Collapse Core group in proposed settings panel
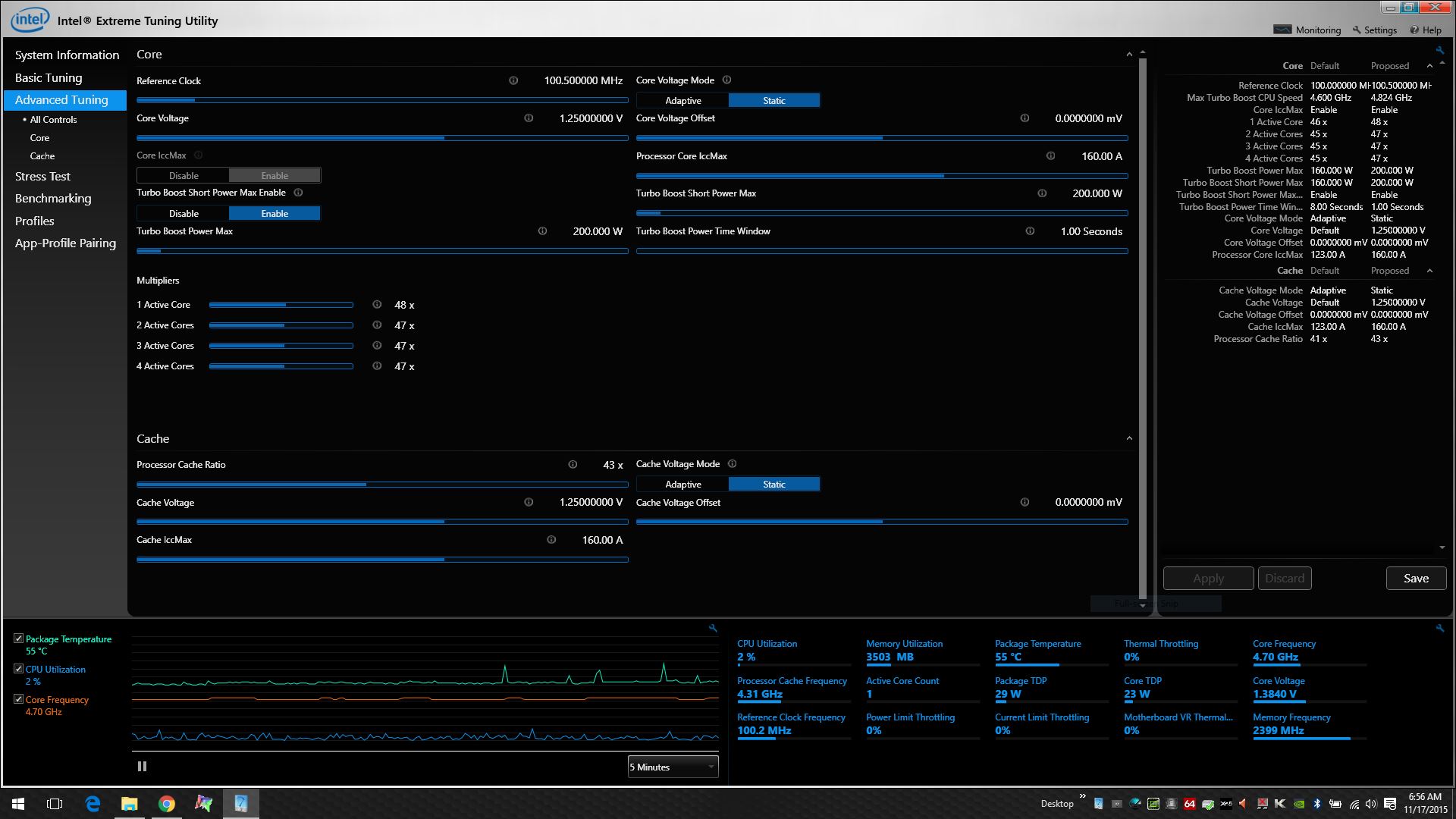Viewport: 1456px width, 819px height. tap(1429, 66)
